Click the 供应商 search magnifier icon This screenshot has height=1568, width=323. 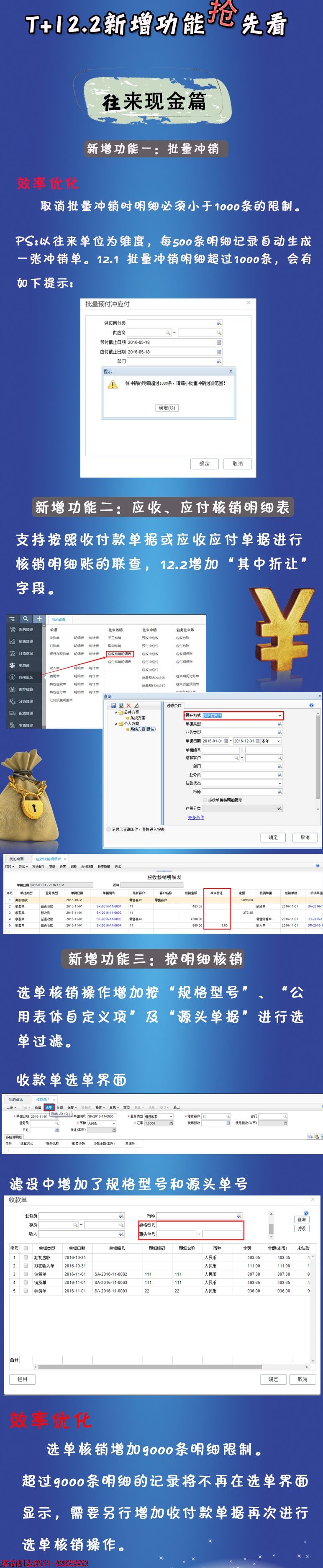(167, 333)
